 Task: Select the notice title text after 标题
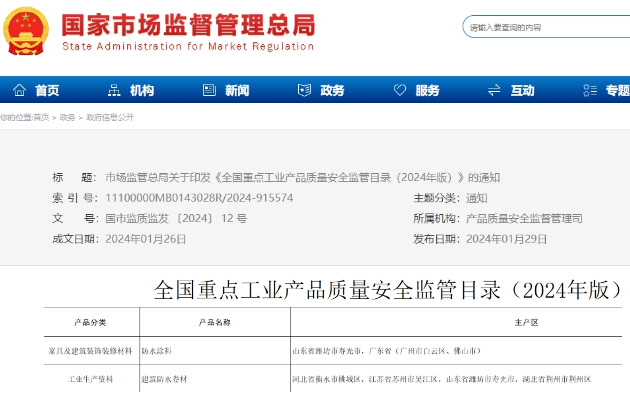(303, 178)
